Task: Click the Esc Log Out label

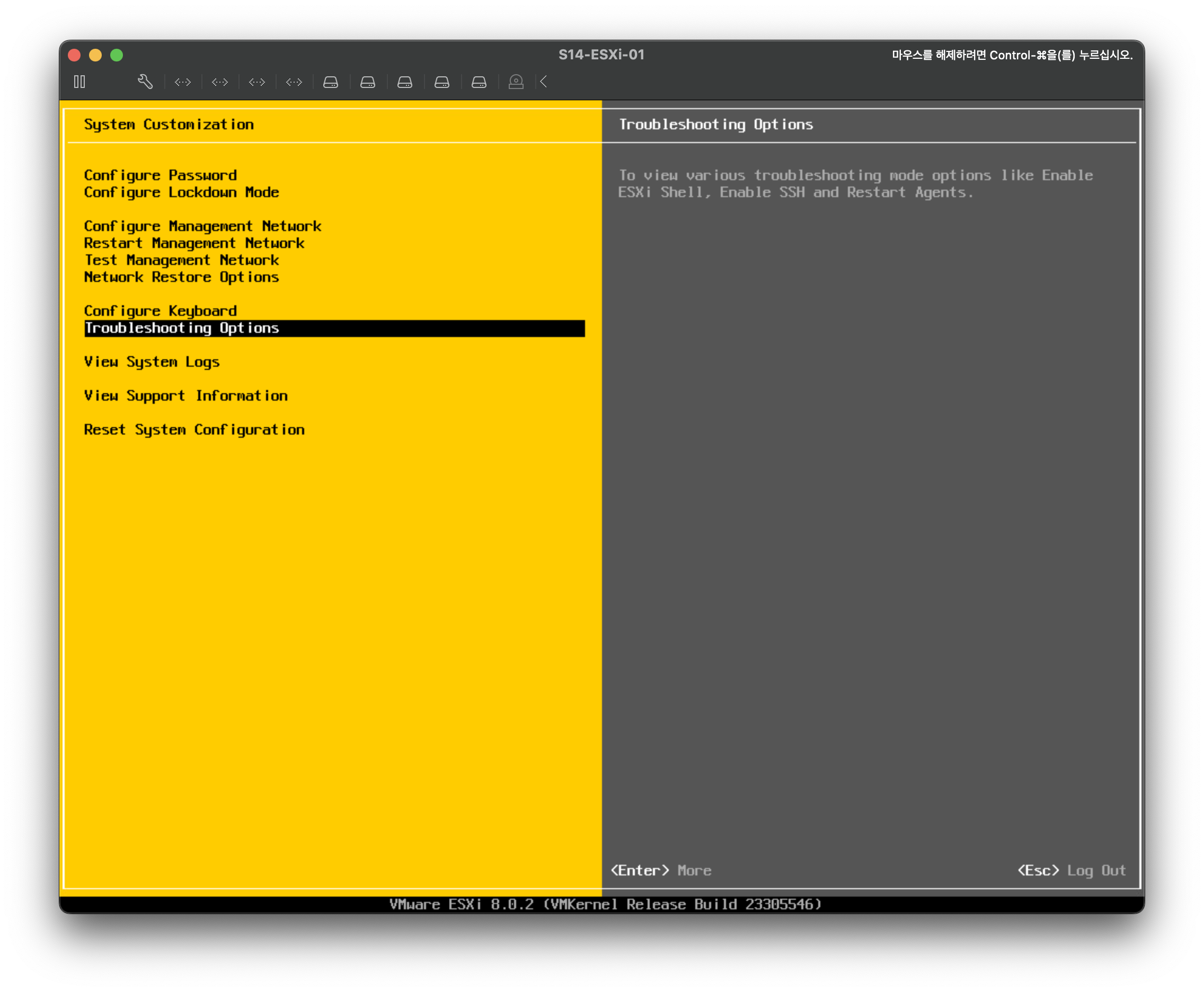Action: [x=1071, y=870]
